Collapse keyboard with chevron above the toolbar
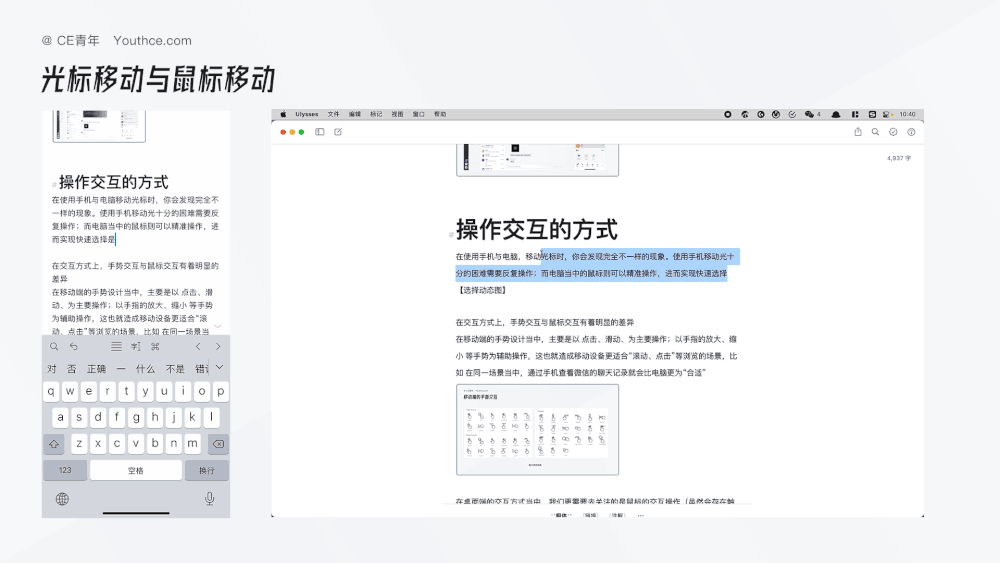Screen dimensions: 1000x563 (218, 326)
